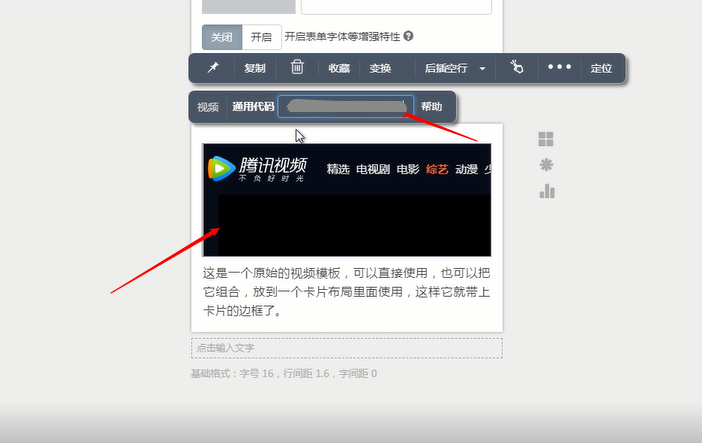Image resolution: width=702 pixels, height=443 pixels.
Task: Click the Tencent video thumbnail
Action: point(347,200)
